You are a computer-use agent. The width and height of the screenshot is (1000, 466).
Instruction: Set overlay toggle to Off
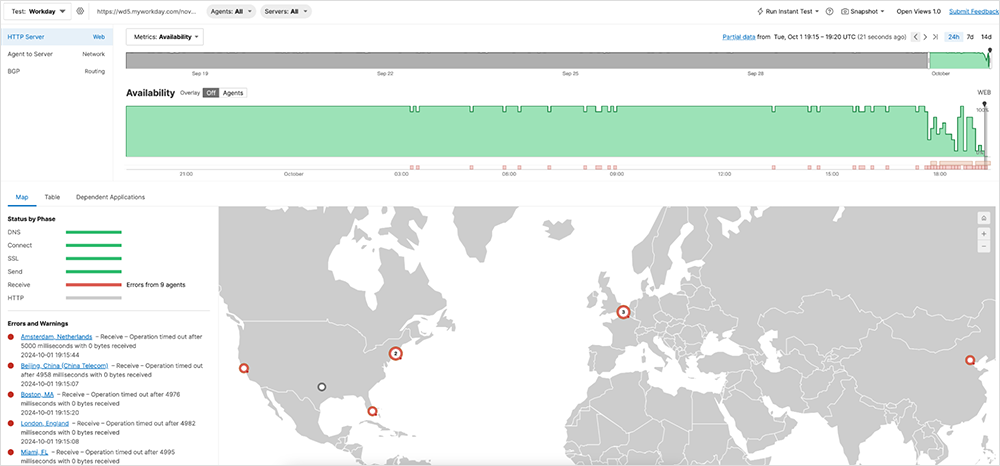click(210, 93)
